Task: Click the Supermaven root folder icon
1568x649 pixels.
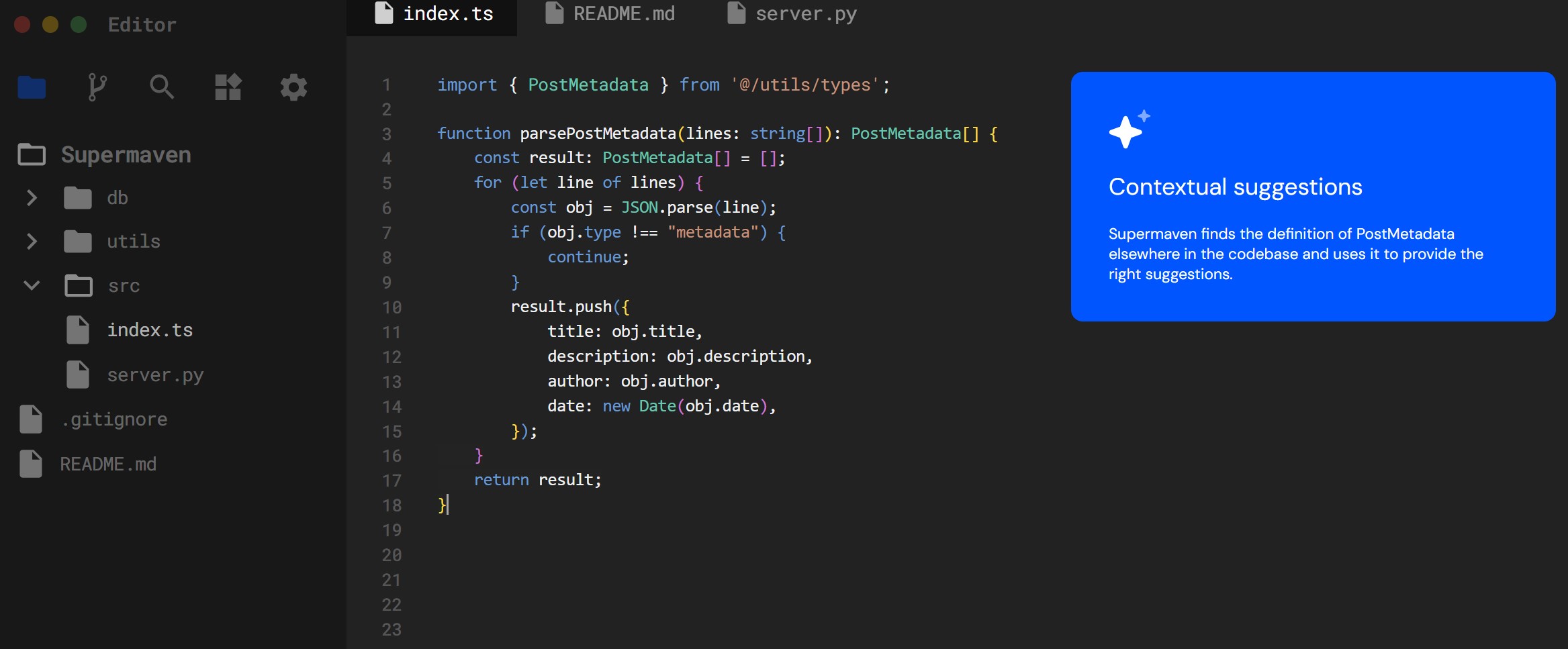Action: [32, 154]
